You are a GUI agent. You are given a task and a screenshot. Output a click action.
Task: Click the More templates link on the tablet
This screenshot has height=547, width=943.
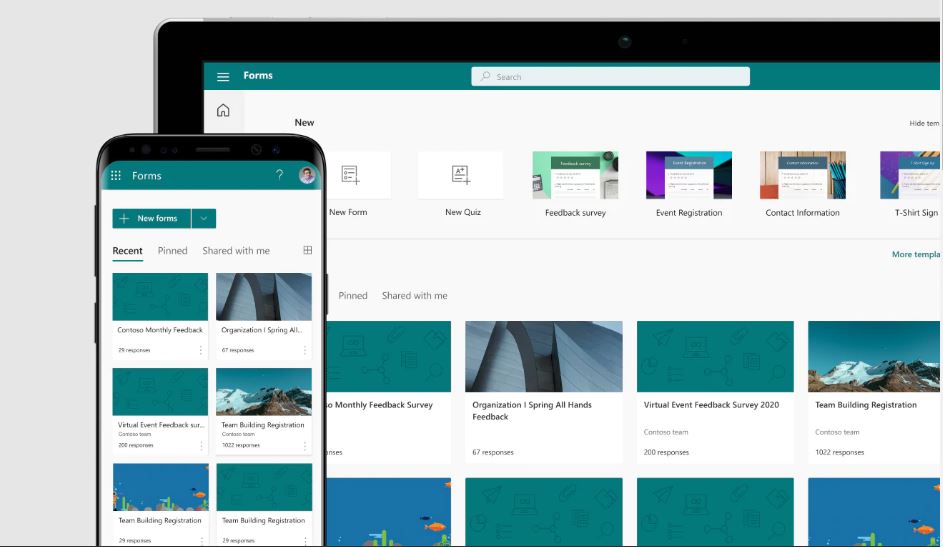917,254
